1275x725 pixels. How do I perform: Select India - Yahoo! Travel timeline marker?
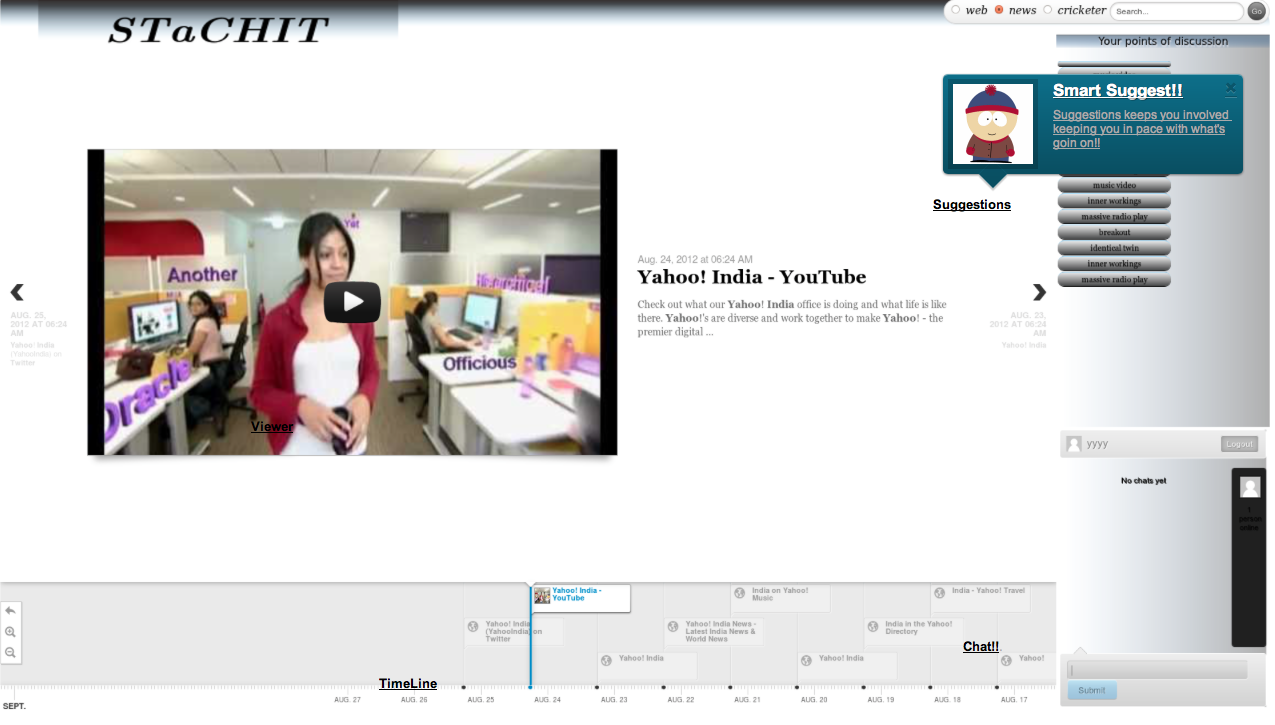click(x=980, y=598)
